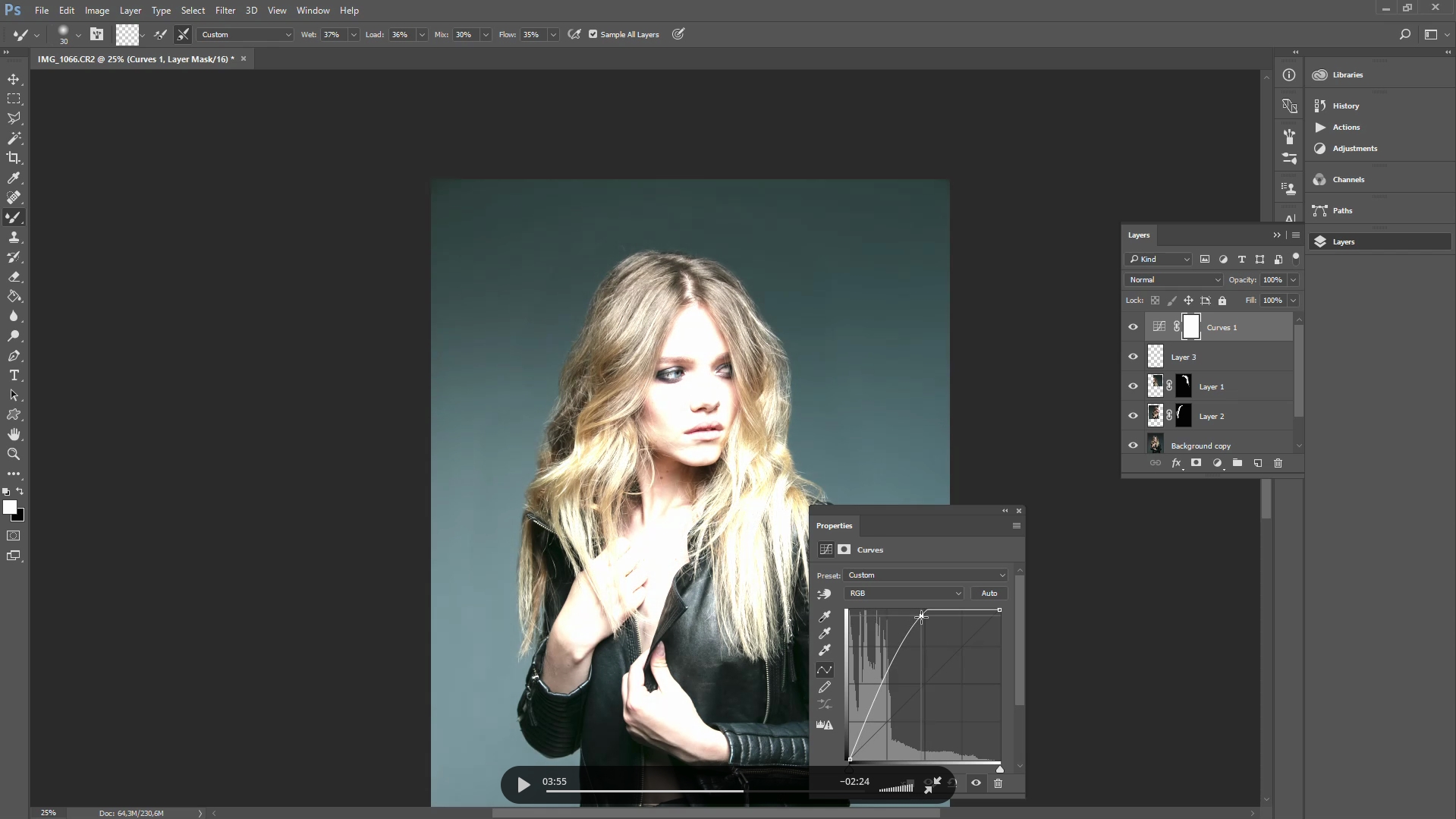Disable Sample All Layers checkbox
The width and height of the screenshot is (1456, 819).
click(593, 34)
